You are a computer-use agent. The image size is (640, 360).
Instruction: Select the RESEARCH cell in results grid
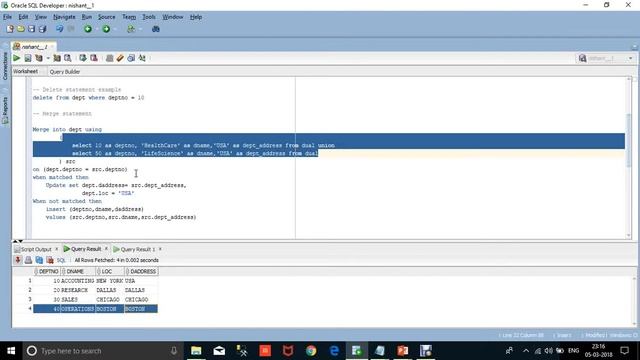pyautogui.click(x=78, y=290)
